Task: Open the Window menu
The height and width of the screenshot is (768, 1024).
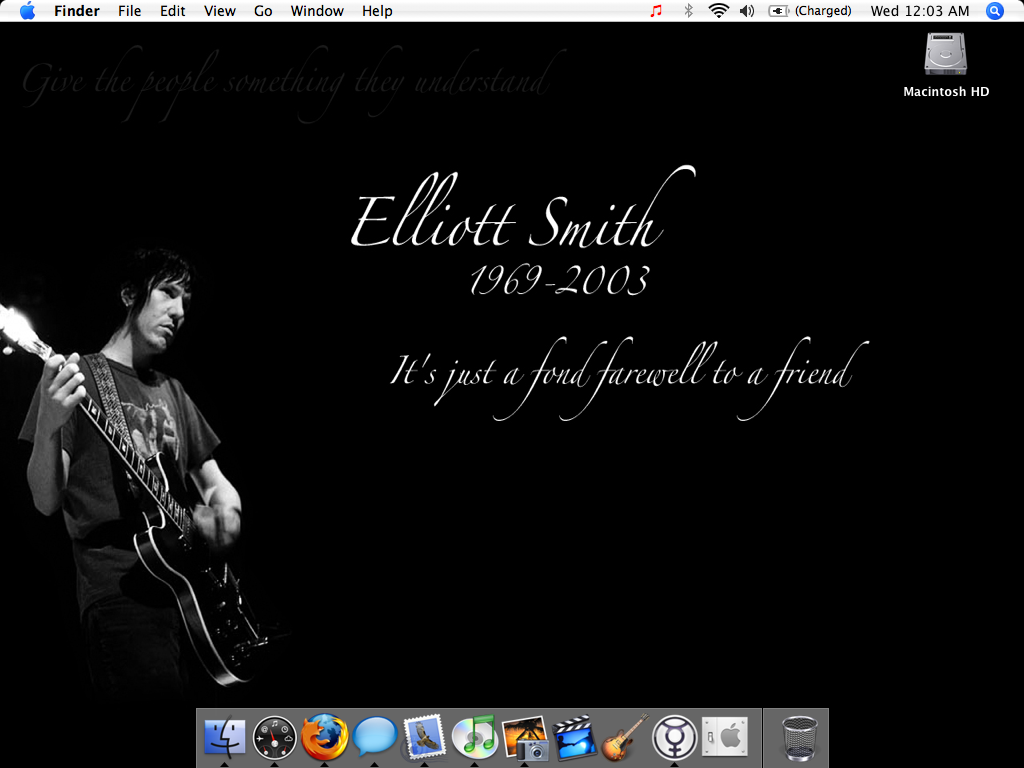Action: 317,11
